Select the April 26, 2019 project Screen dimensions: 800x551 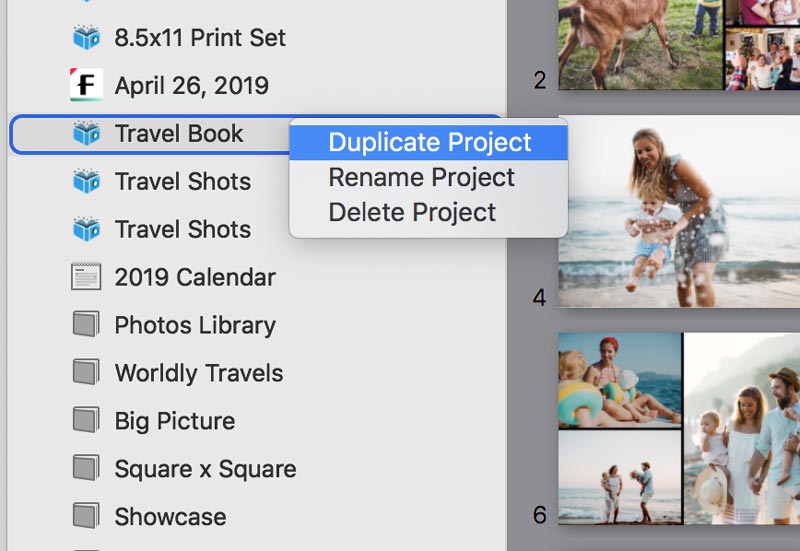[191, 85]
